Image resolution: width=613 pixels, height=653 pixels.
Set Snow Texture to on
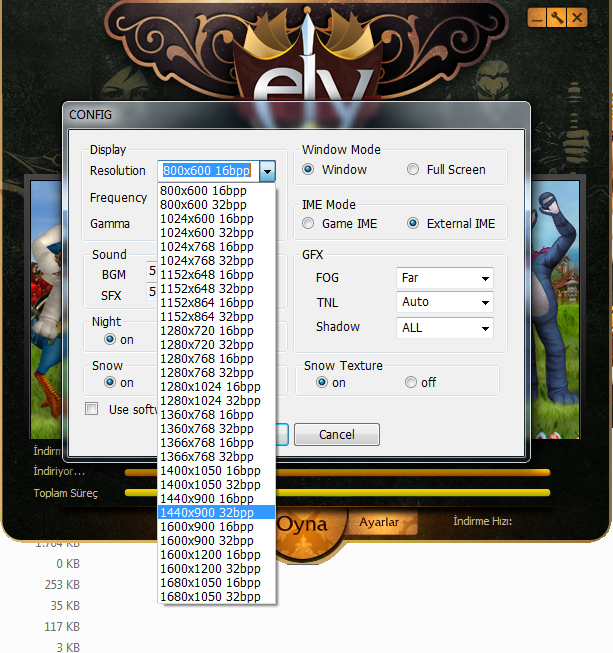[322, 382]
